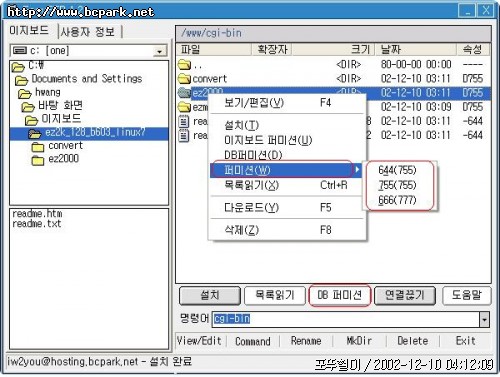This screenshot has width=500, height=377.
Task: Click MkDir in bottom bar
Action: coord(359,341)
